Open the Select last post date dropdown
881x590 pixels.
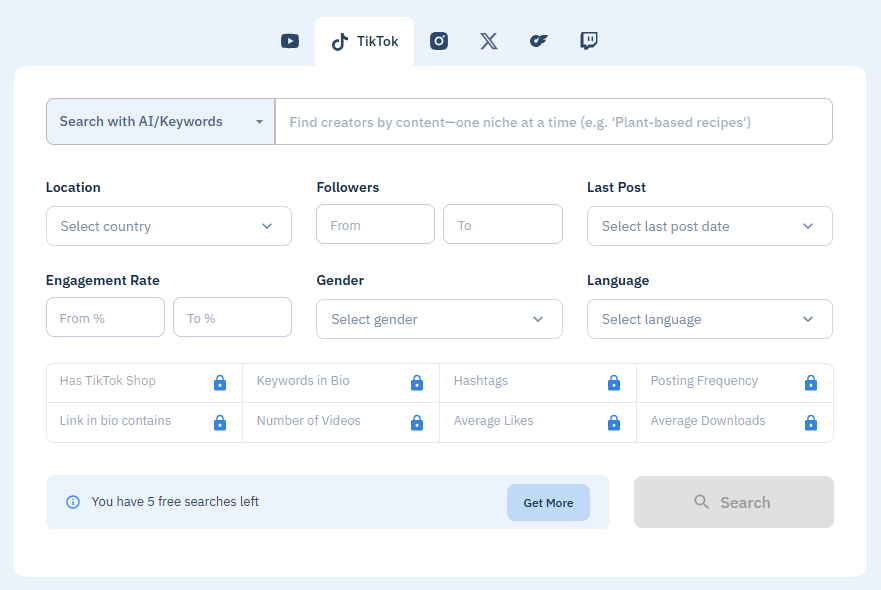click(709, 226)
